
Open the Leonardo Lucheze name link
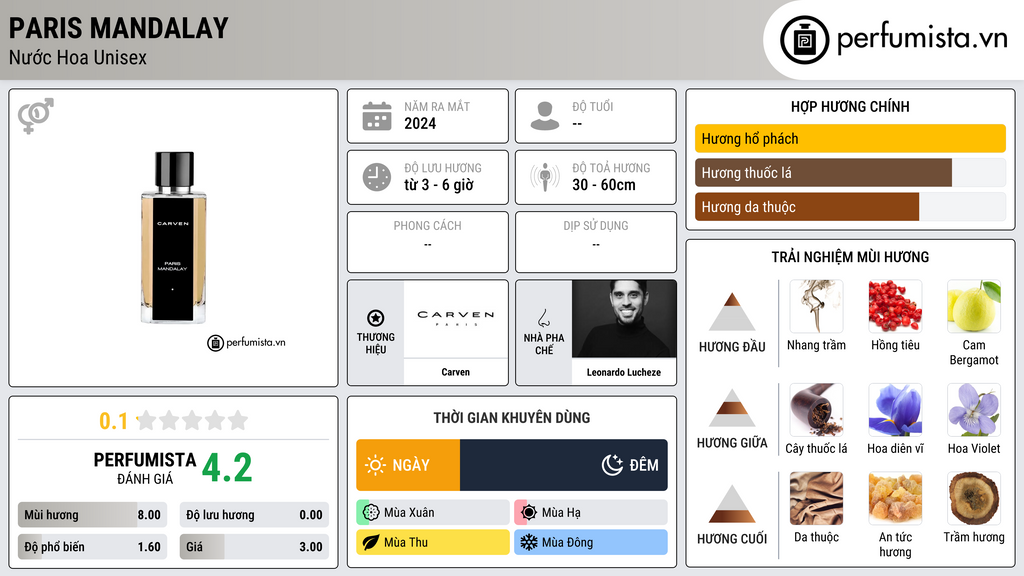pos(624,372)
